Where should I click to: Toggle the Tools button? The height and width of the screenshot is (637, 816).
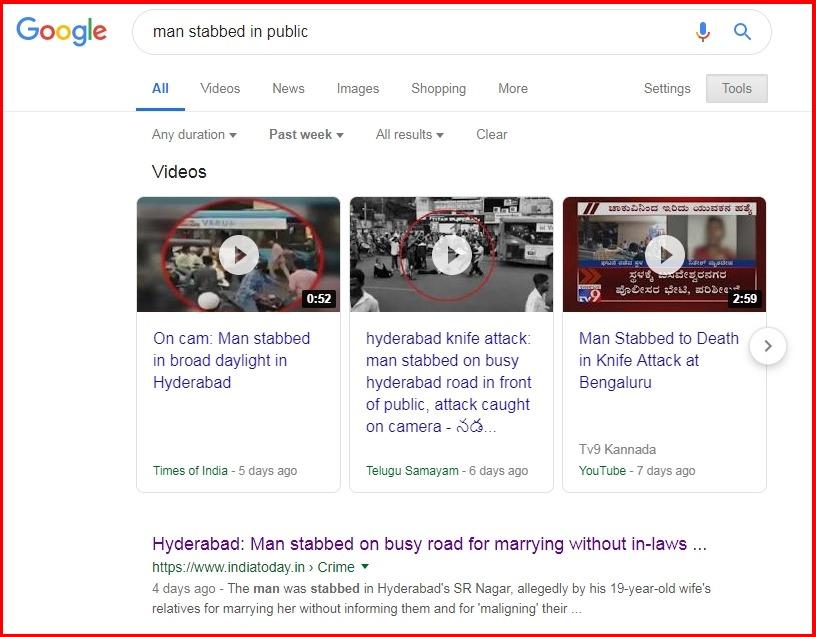click(736, 88)
